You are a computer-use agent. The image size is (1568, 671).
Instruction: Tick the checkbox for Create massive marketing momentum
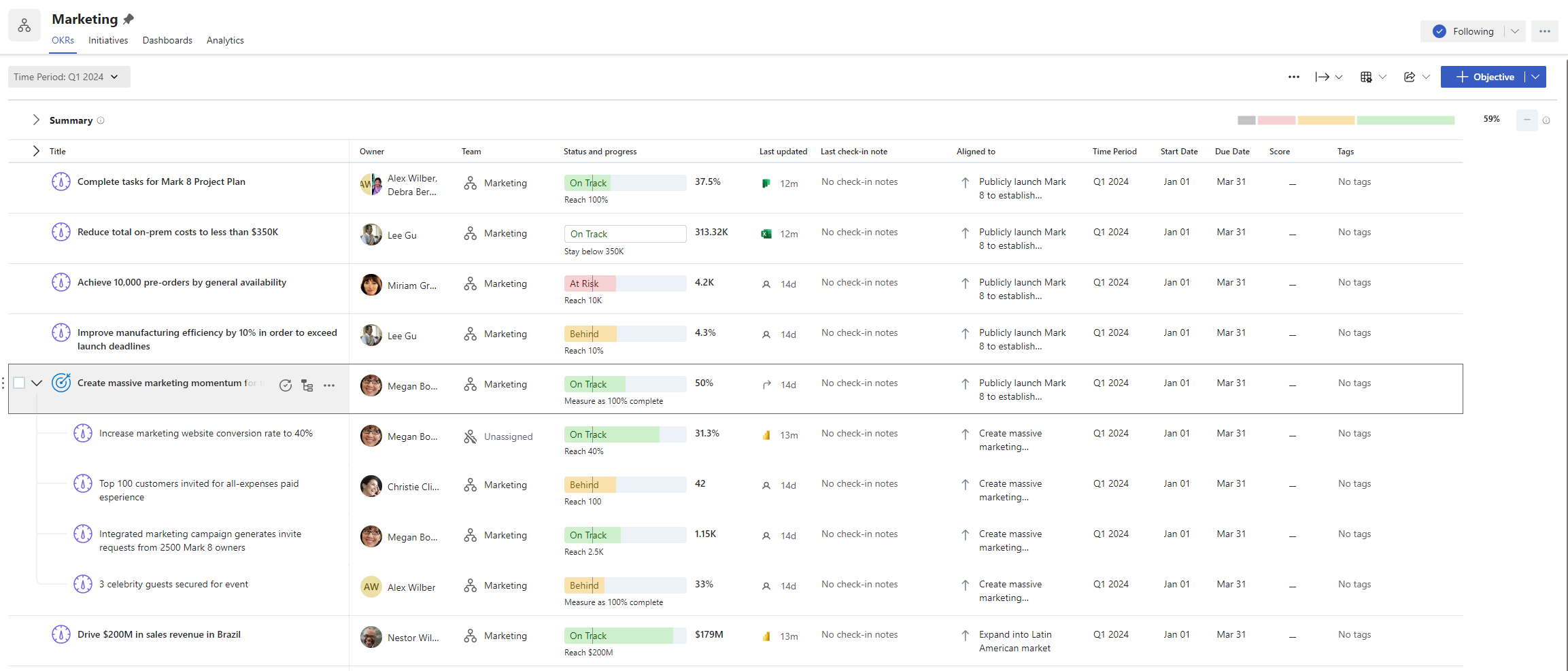[20, 383]
